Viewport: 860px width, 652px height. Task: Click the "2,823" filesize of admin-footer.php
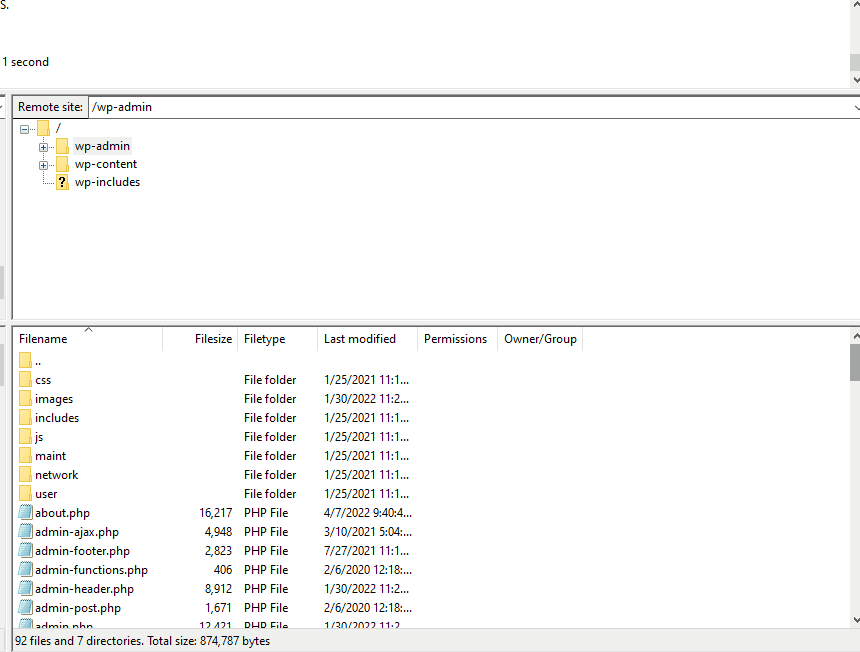click(x=218, y=551)
